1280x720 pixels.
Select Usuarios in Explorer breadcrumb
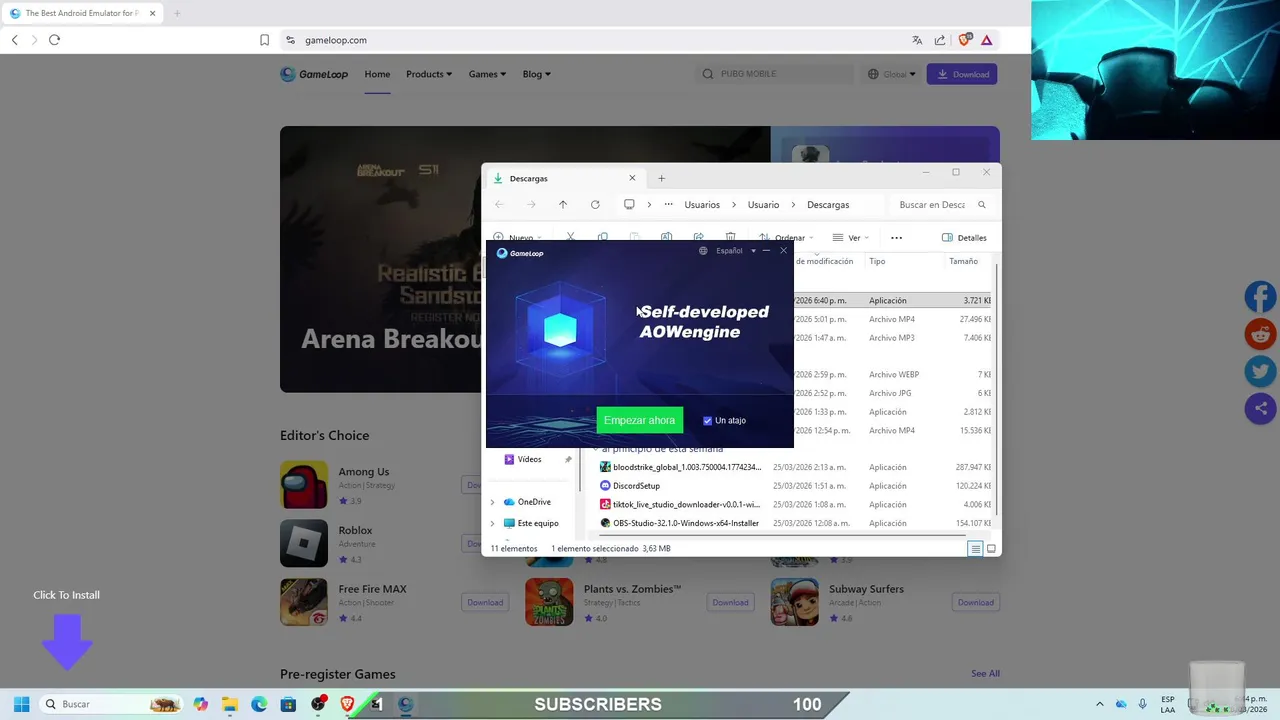[702, 204]
